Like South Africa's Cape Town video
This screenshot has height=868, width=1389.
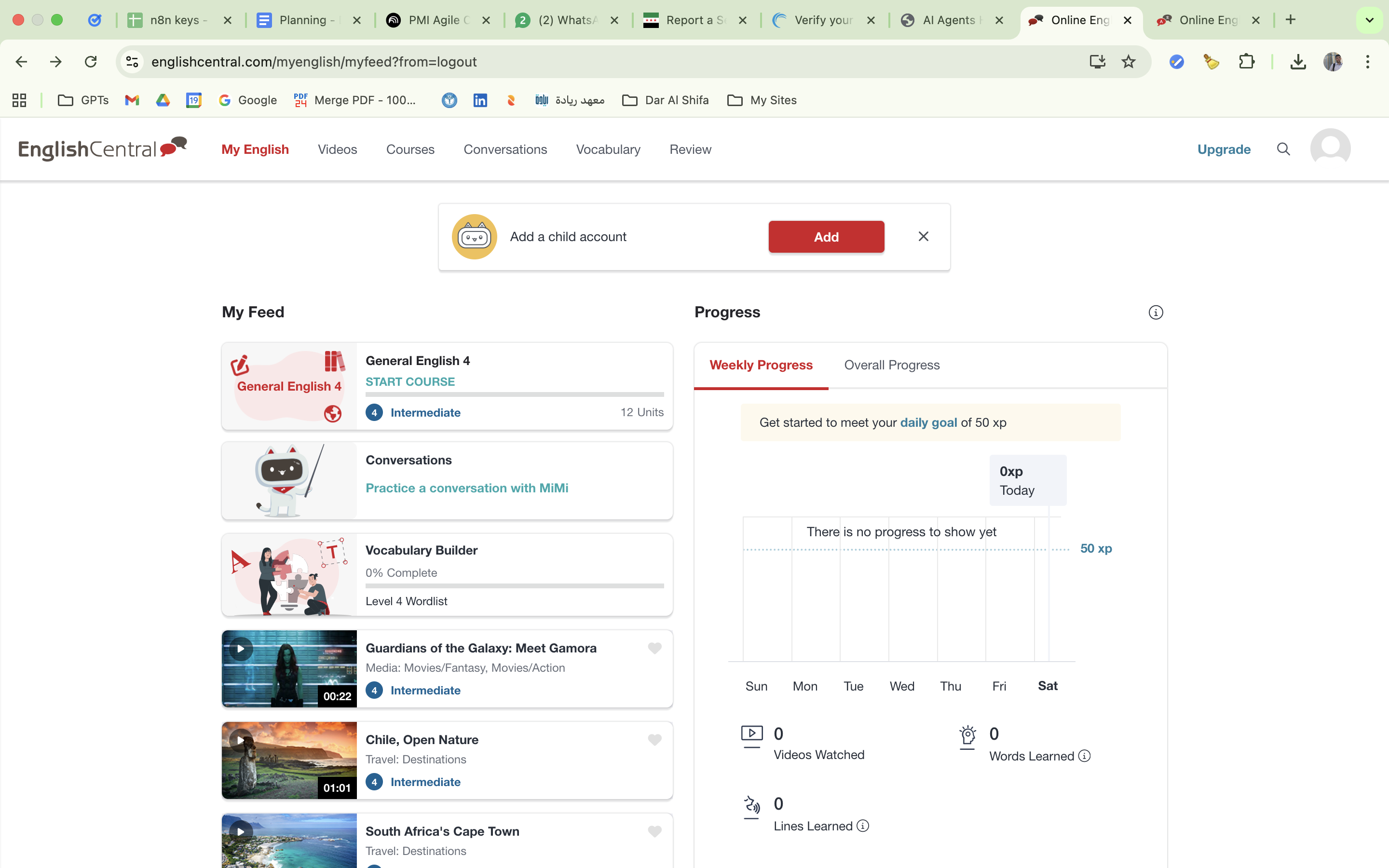(x=654, y=831)
